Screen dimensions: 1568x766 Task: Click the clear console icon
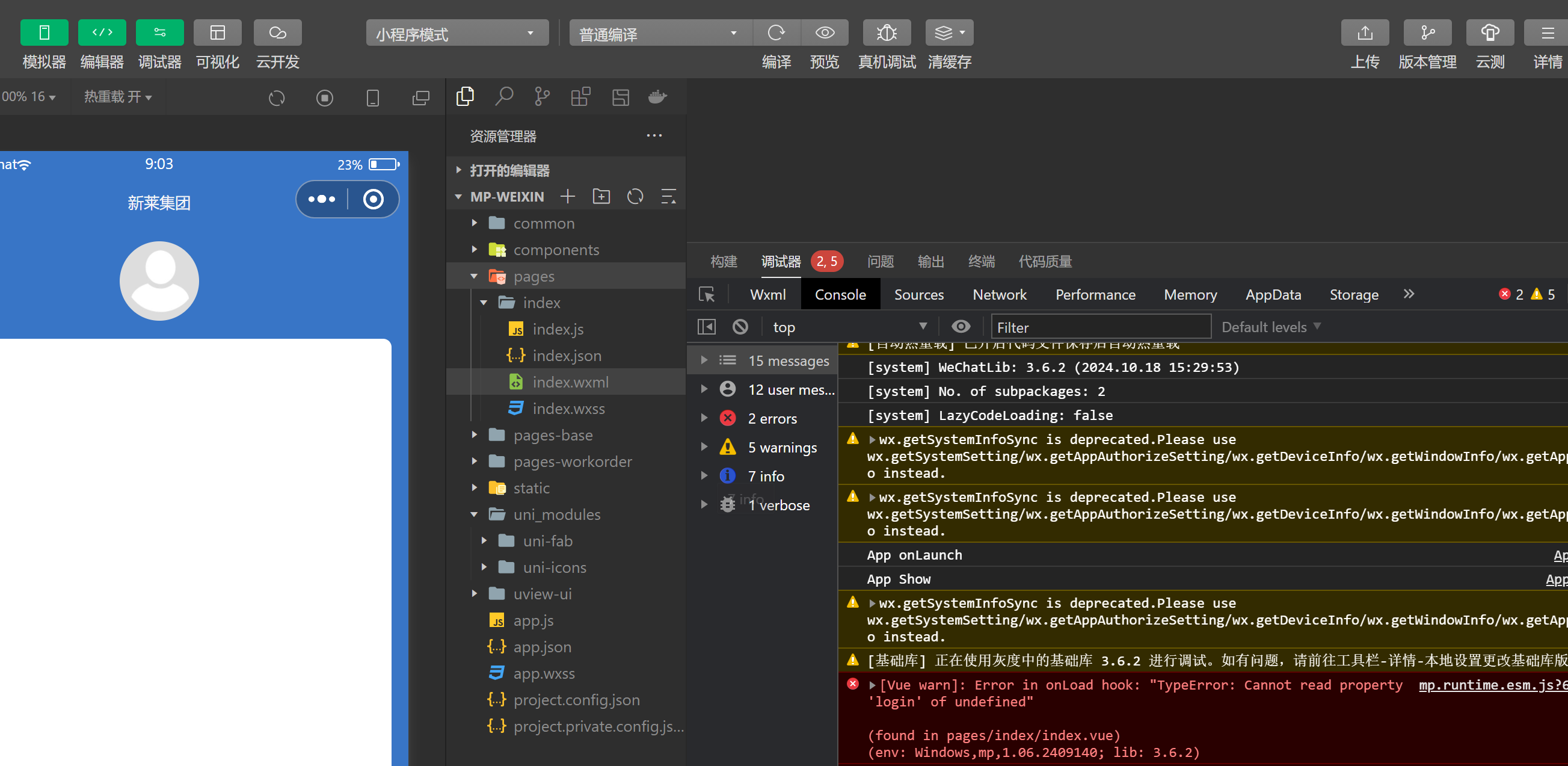(x=740, y=327)
